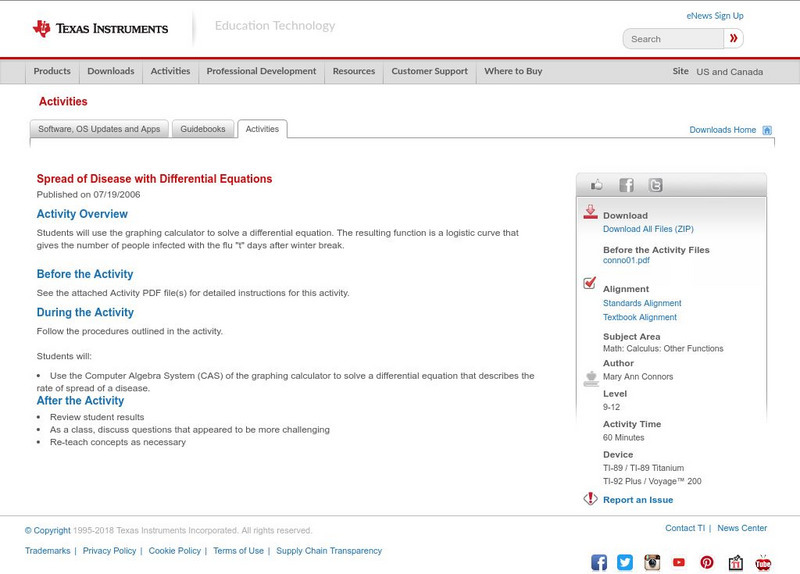
Task: Click the TI-89 / TI-89 Titanium device text
Action: pos(643,468)
